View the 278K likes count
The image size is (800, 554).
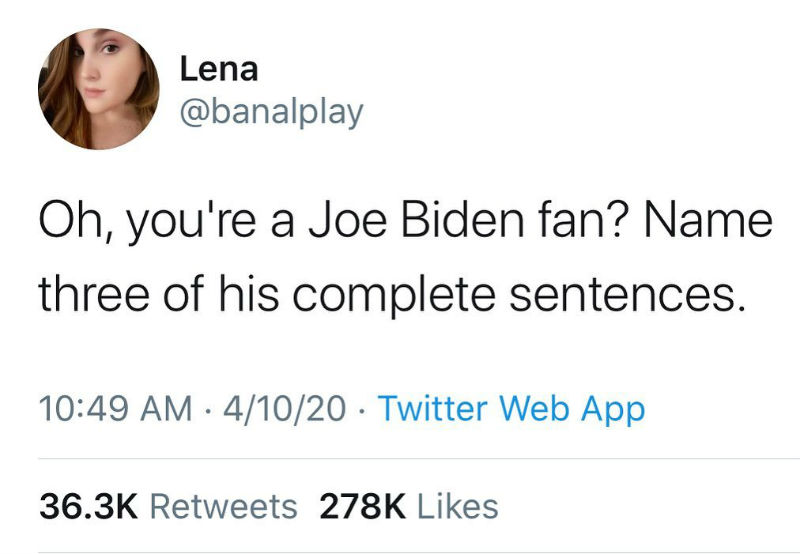pos(362,506)
